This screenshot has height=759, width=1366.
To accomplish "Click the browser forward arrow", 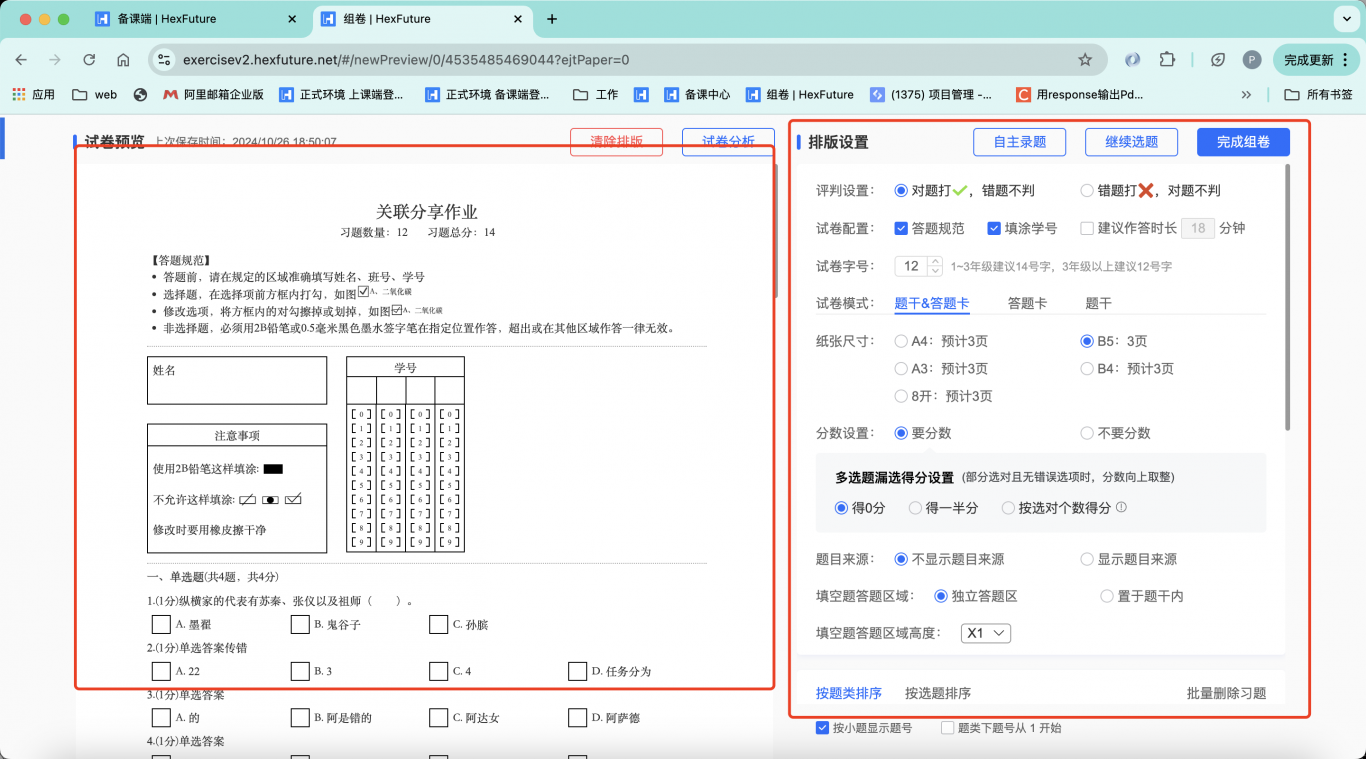I will click(55, 60).
